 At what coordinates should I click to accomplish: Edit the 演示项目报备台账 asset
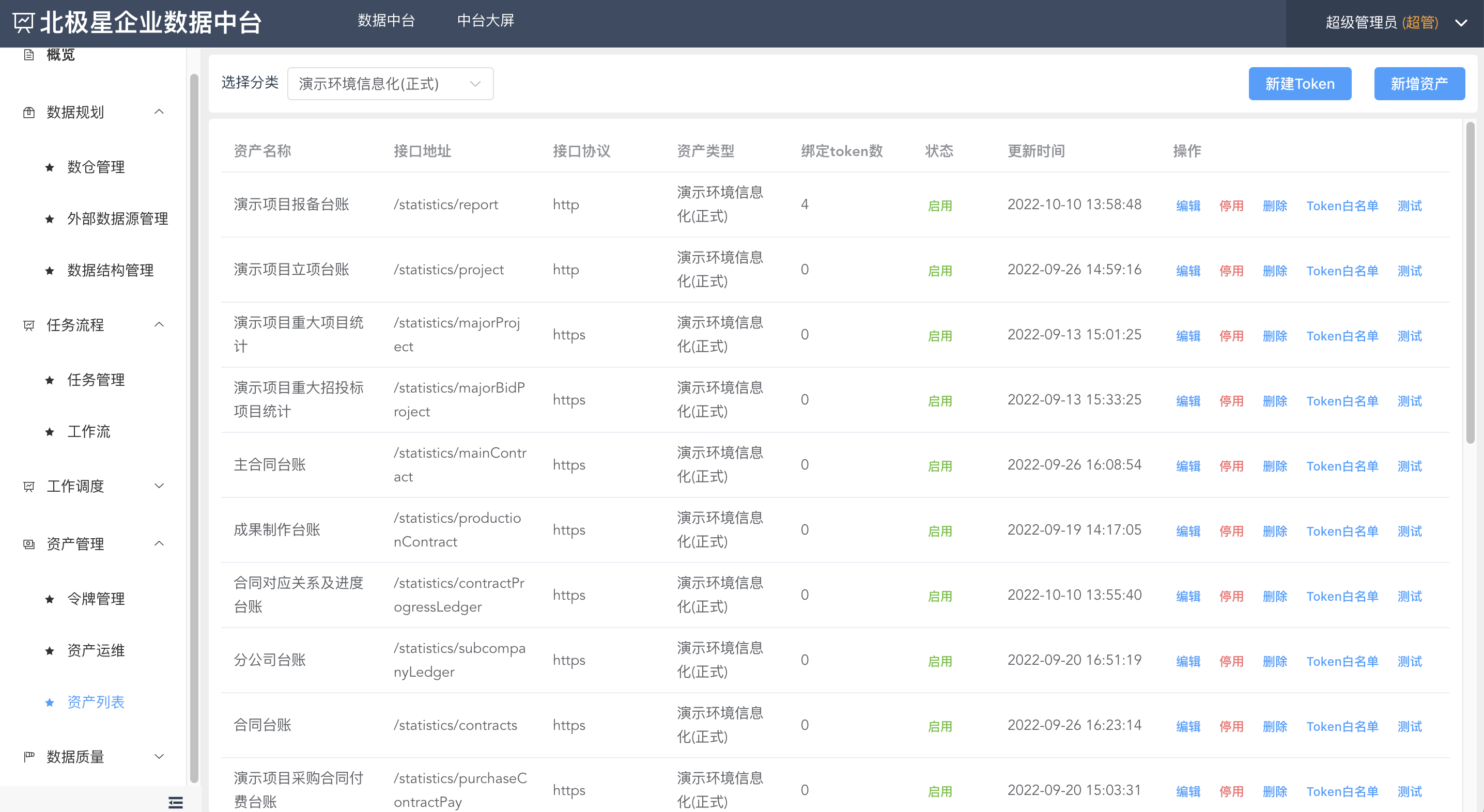pos(1188,206)
